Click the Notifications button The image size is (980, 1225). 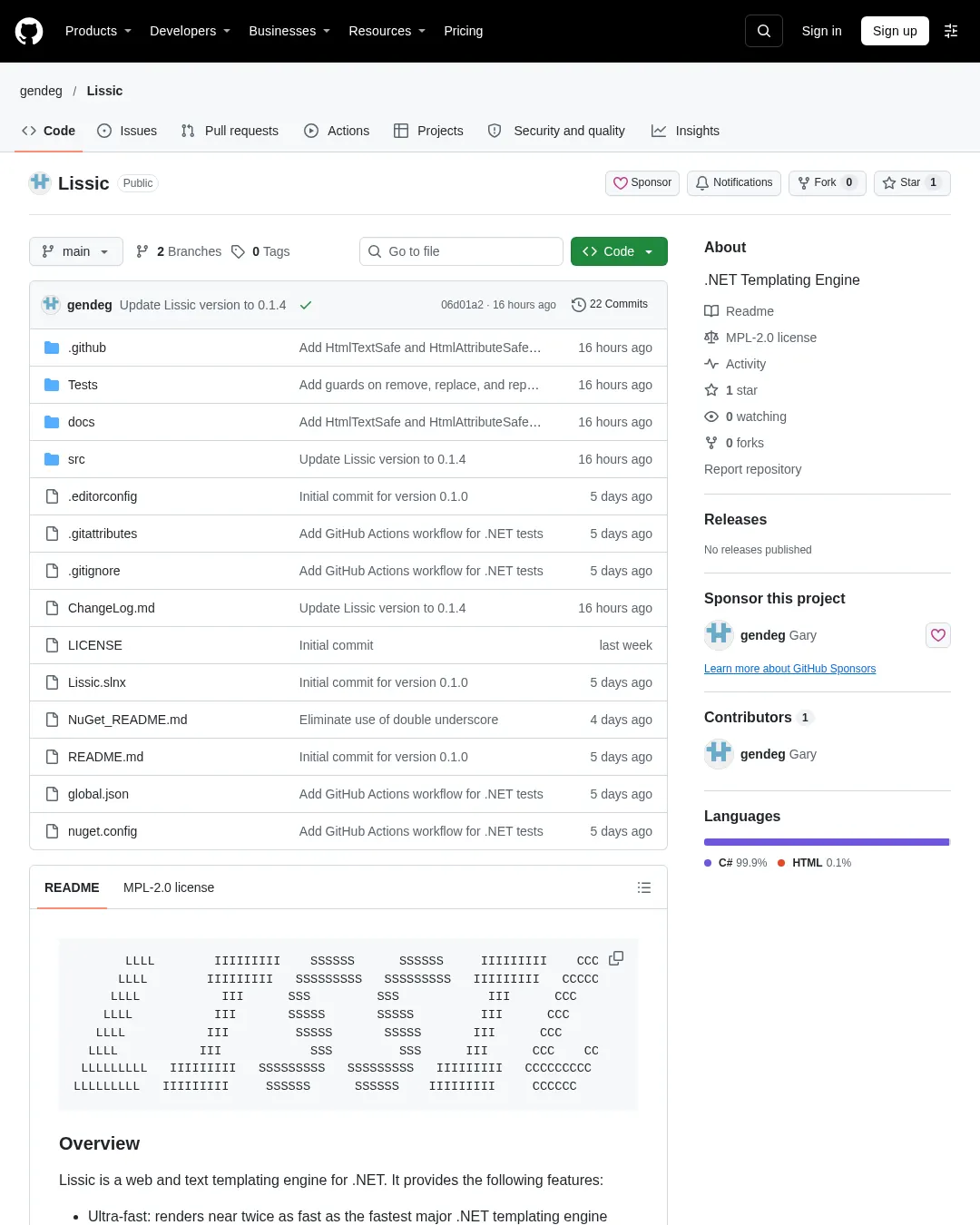click(734, 182)
